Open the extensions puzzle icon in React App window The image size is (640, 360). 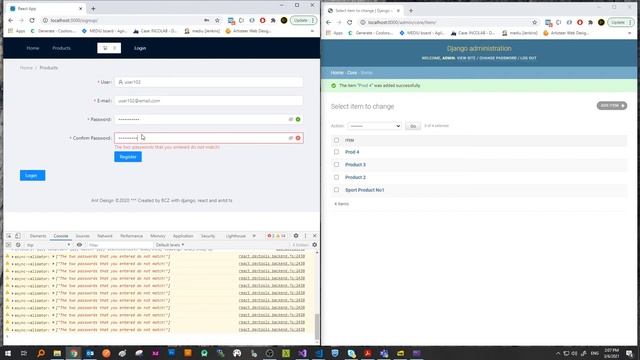coord(273,20)
